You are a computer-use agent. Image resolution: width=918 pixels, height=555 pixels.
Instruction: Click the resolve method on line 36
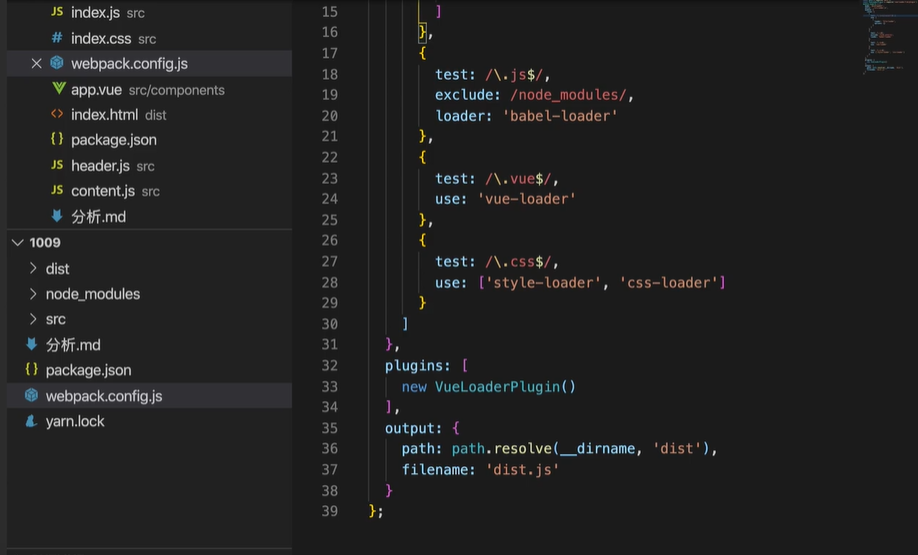523,449
